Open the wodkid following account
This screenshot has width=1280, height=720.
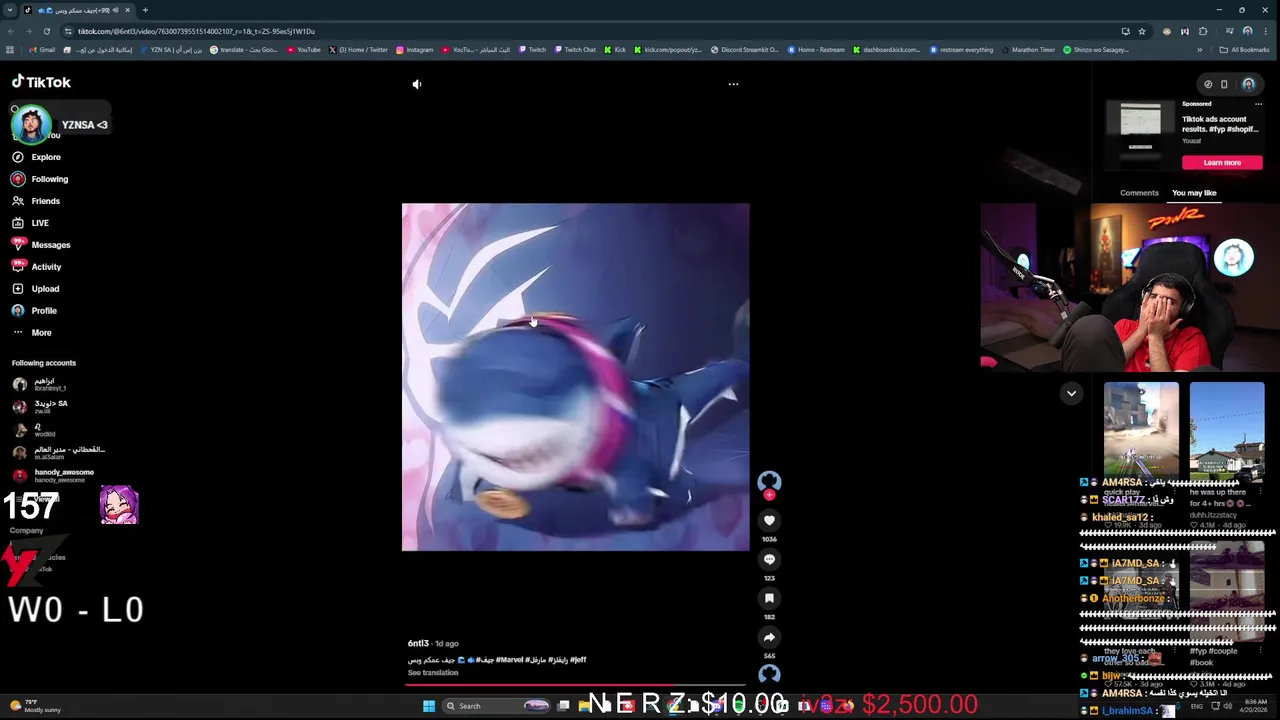[33, 430]
